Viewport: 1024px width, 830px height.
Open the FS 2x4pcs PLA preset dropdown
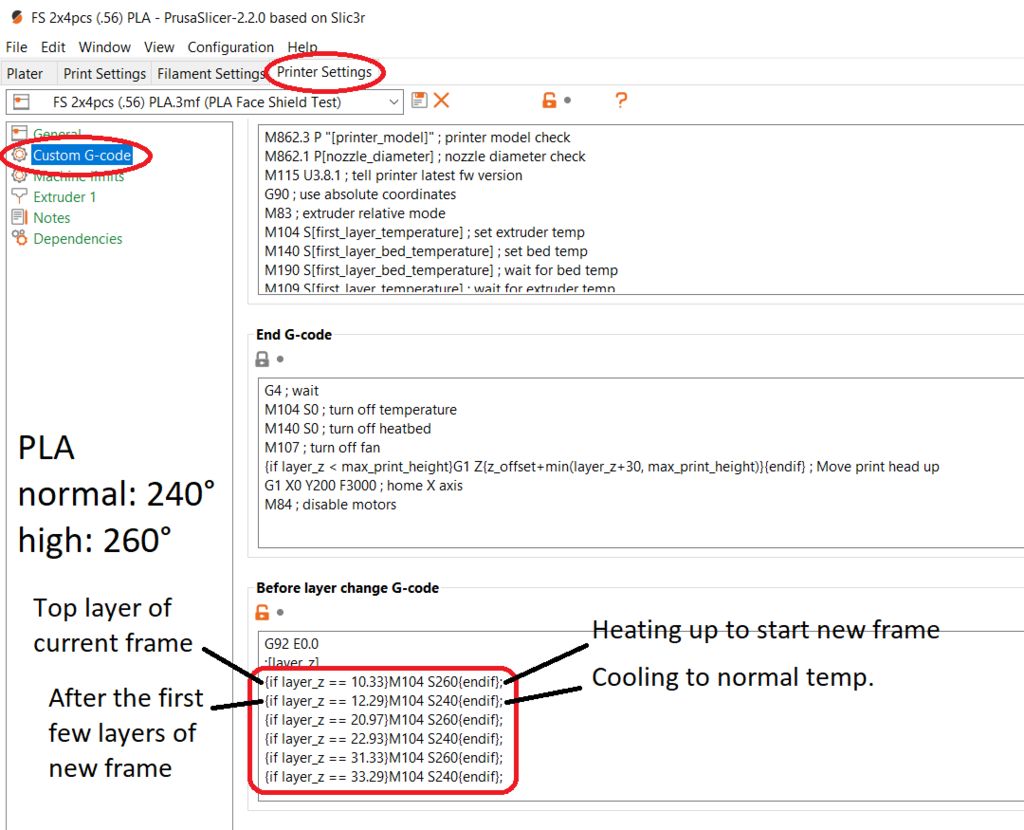[x=204, y=102]
